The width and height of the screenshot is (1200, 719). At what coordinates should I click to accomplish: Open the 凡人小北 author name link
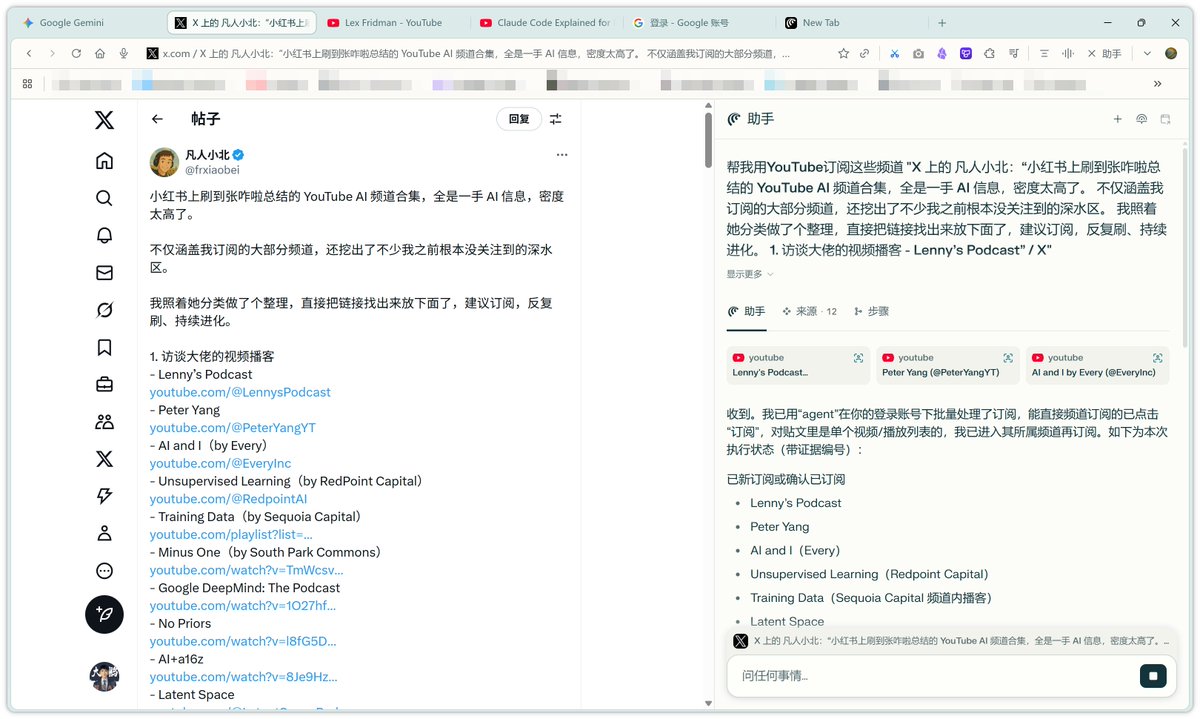[207, 155]
